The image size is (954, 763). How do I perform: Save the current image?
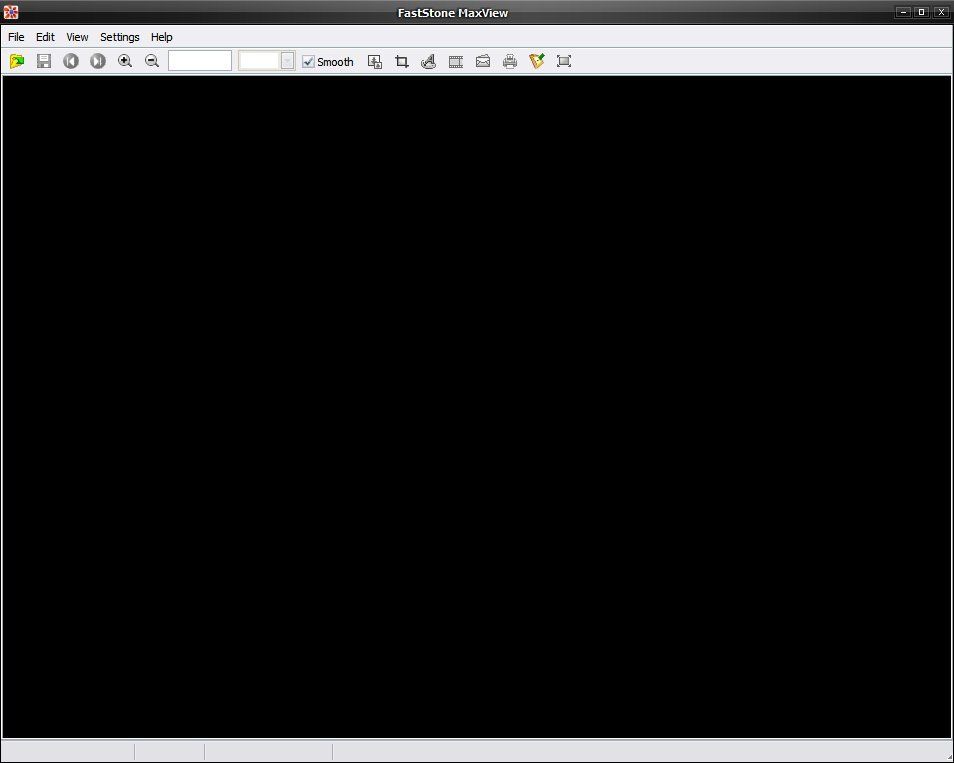(43, 61)
